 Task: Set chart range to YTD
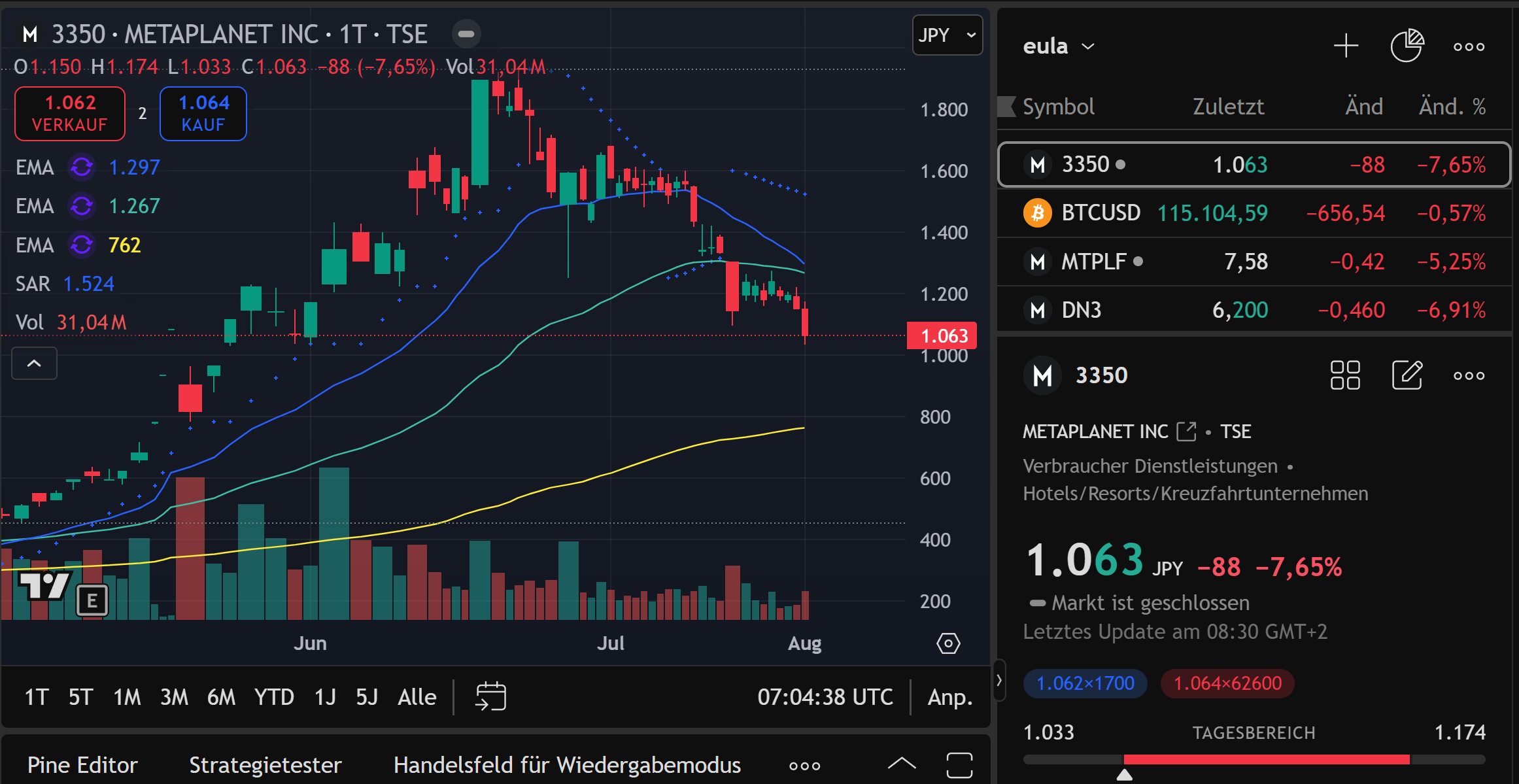274,698
